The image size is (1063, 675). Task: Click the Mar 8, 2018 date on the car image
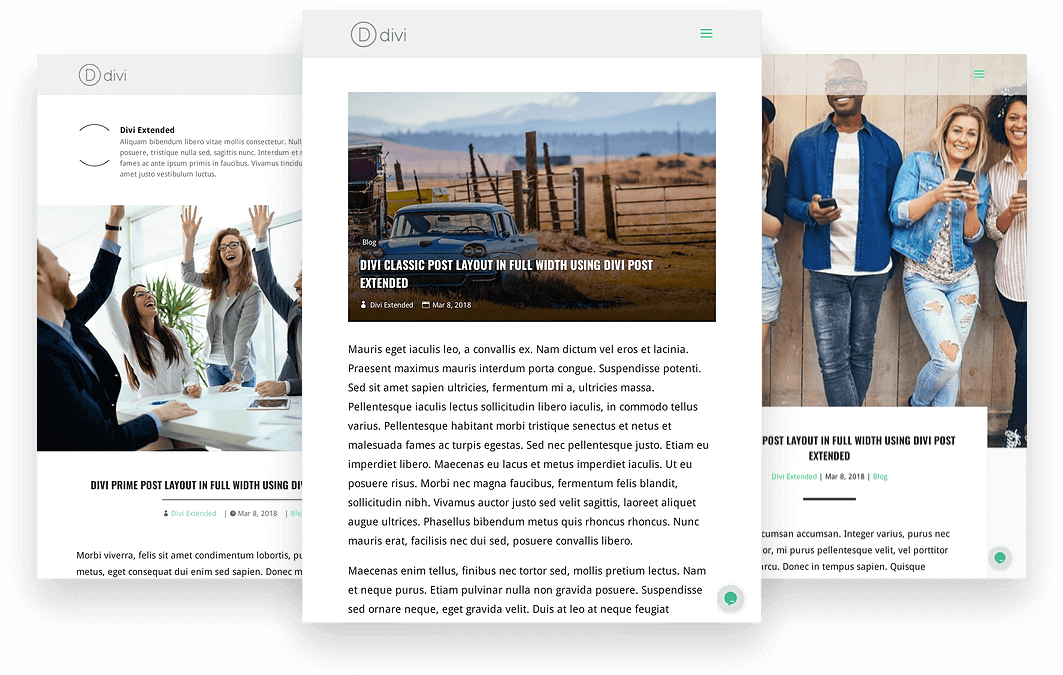pos(452,305)
